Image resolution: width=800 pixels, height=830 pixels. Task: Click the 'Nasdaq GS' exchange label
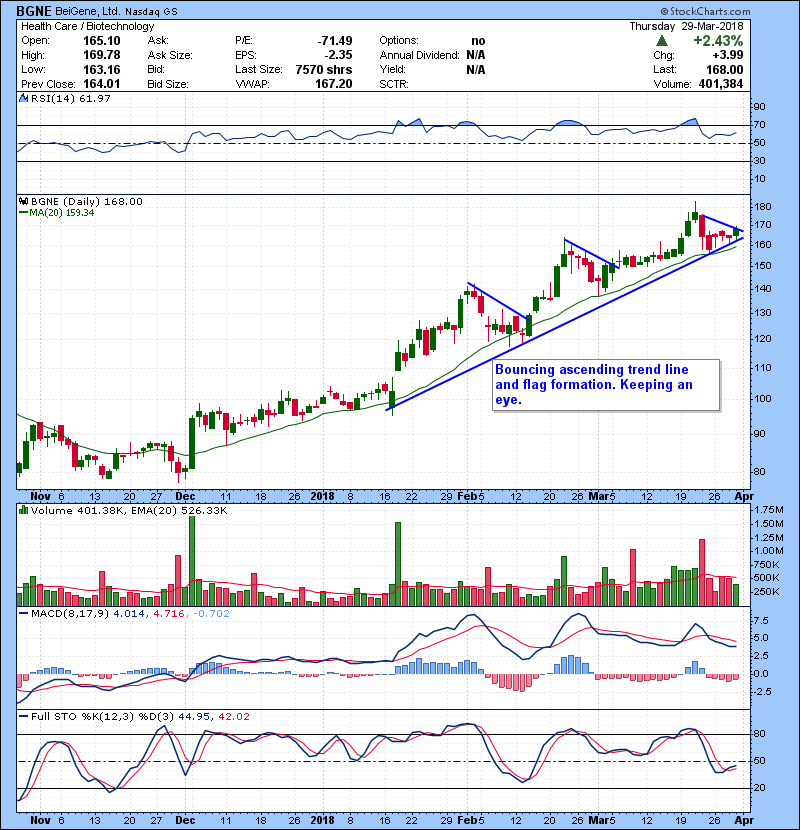click(151, 12)
